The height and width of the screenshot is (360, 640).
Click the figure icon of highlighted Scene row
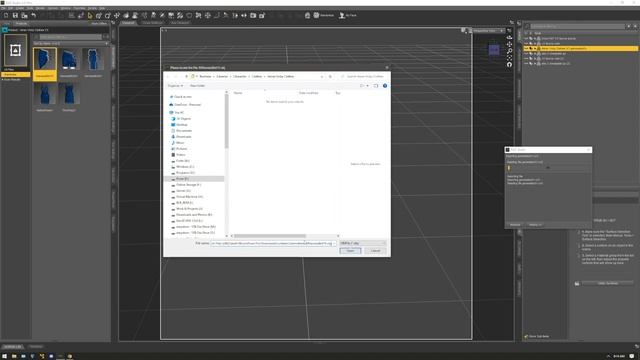[539, 49]
